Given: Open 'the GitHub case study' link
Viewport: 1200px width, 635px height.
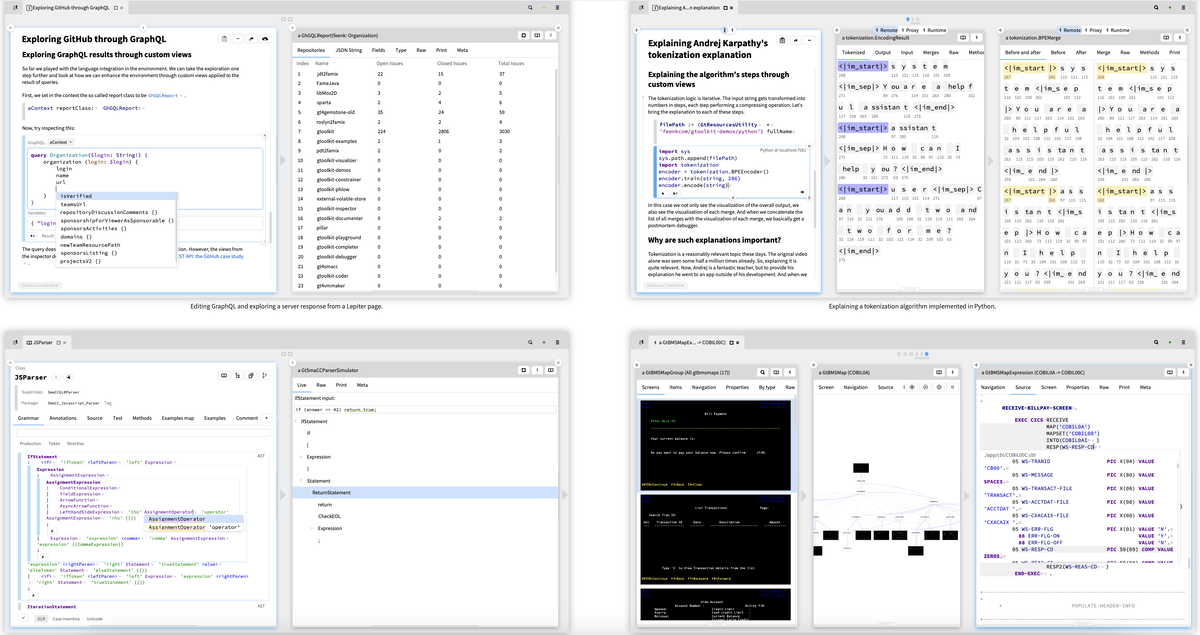Looking at the screenshot, I should (219, 255).
